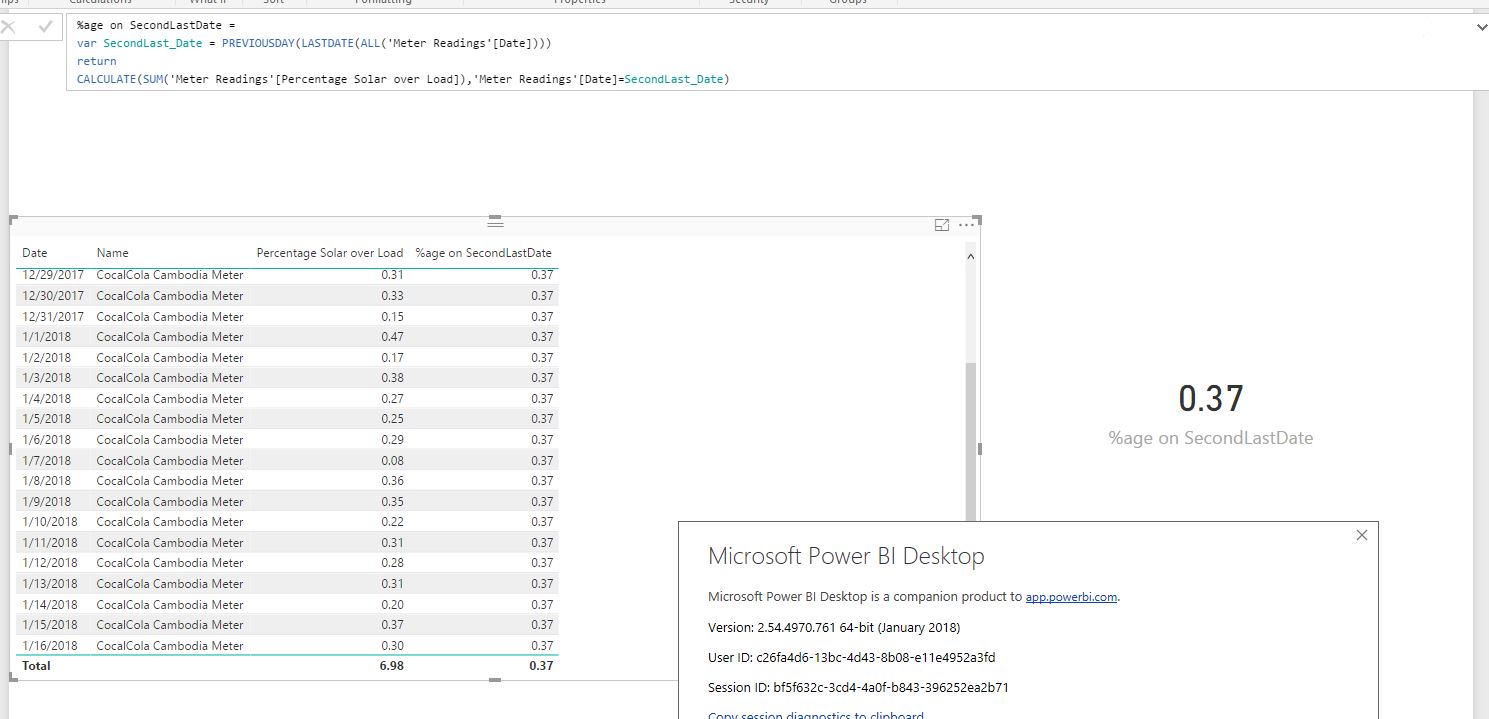Screen dimensions: 1489x719
Task: Click the 0.17 value in the 1/2/2018 row
Action: (x=393, y=358)
